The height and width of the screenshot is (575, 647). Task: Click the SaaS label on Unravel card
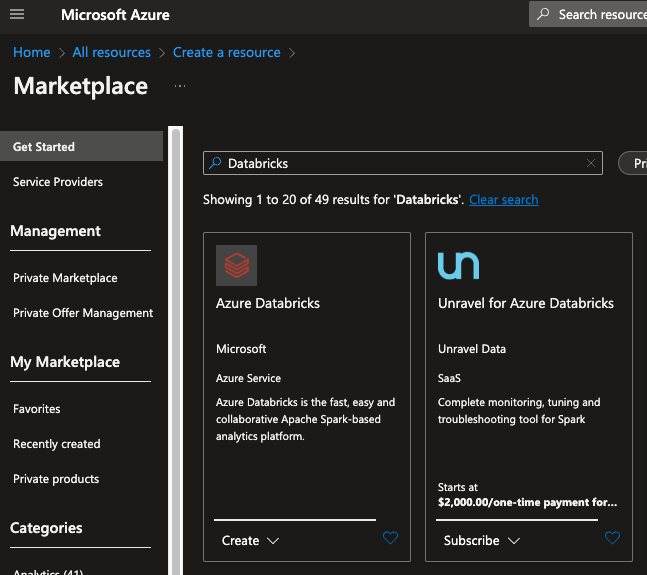pyautogui.click(x=449, y=378)
